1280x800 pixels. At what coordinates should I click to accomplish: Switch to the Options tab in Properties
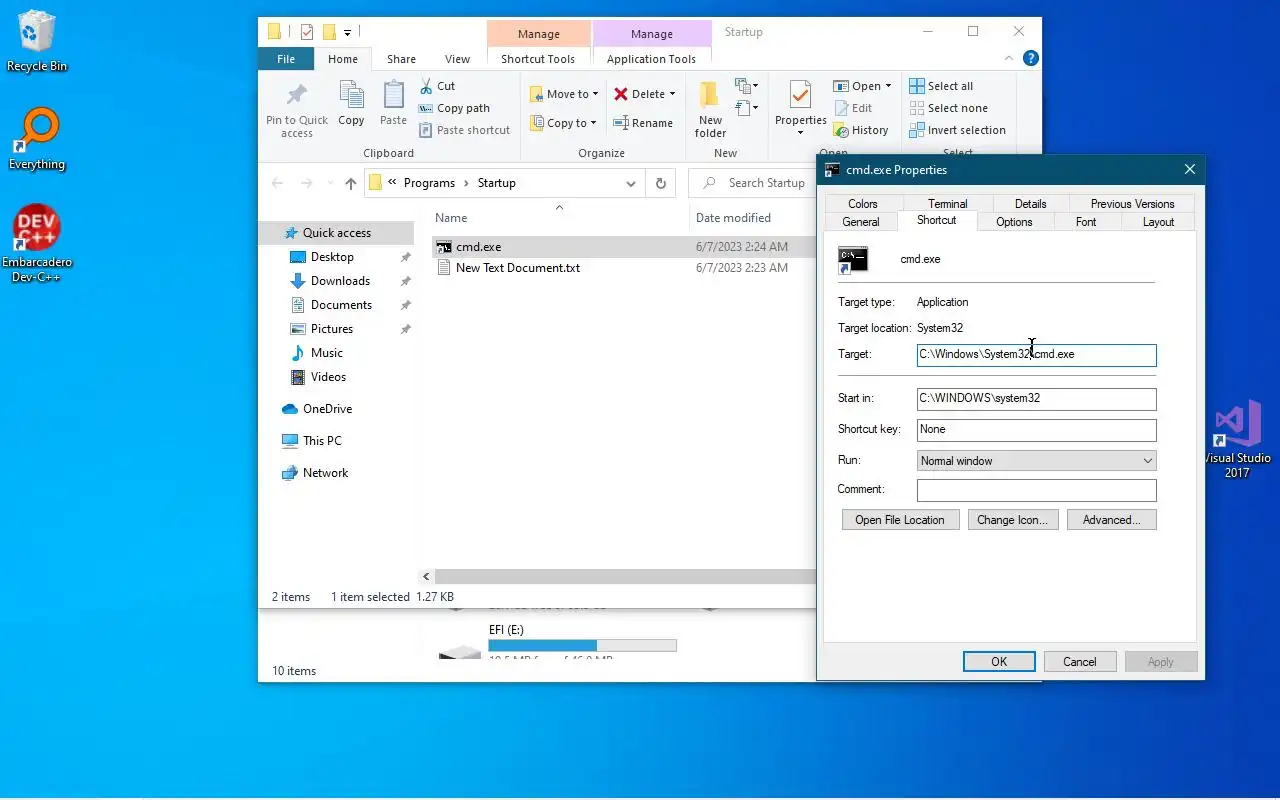coord(1014,222)
